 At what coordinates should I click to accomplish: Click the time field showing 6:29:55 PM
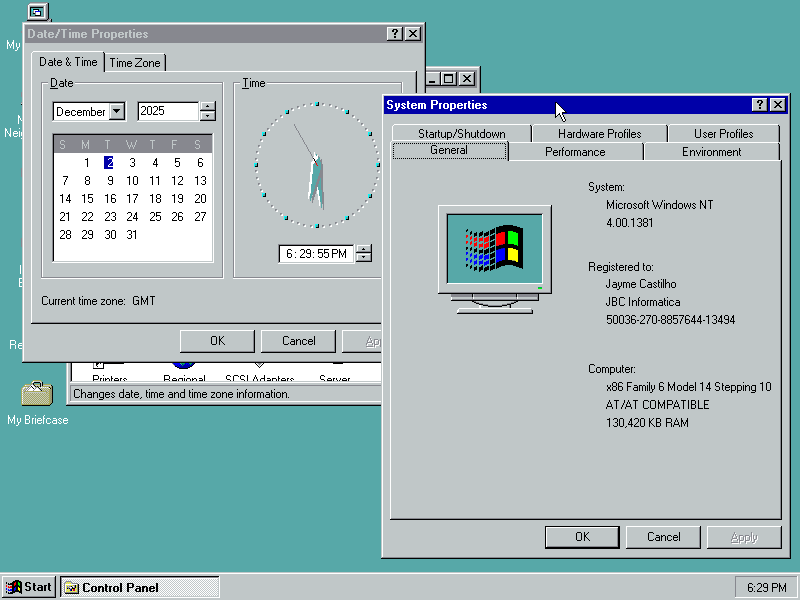pyautogui.click(x=316, y=254)
